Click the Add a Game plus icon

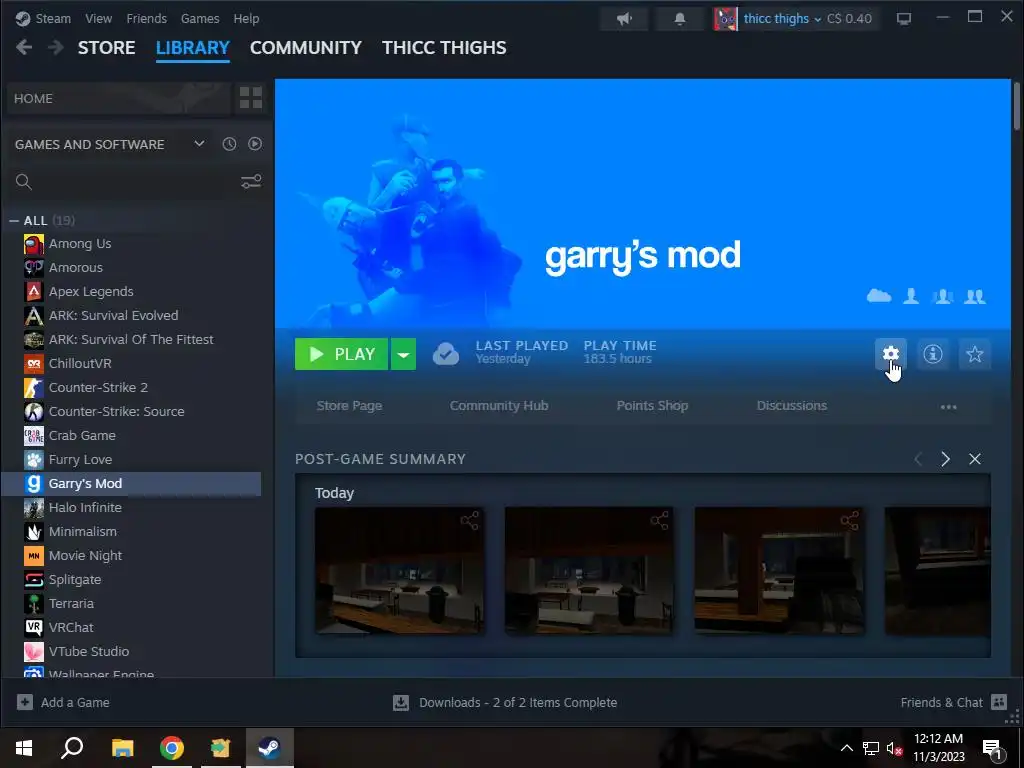pyautogui.click(x=25, y=702)
